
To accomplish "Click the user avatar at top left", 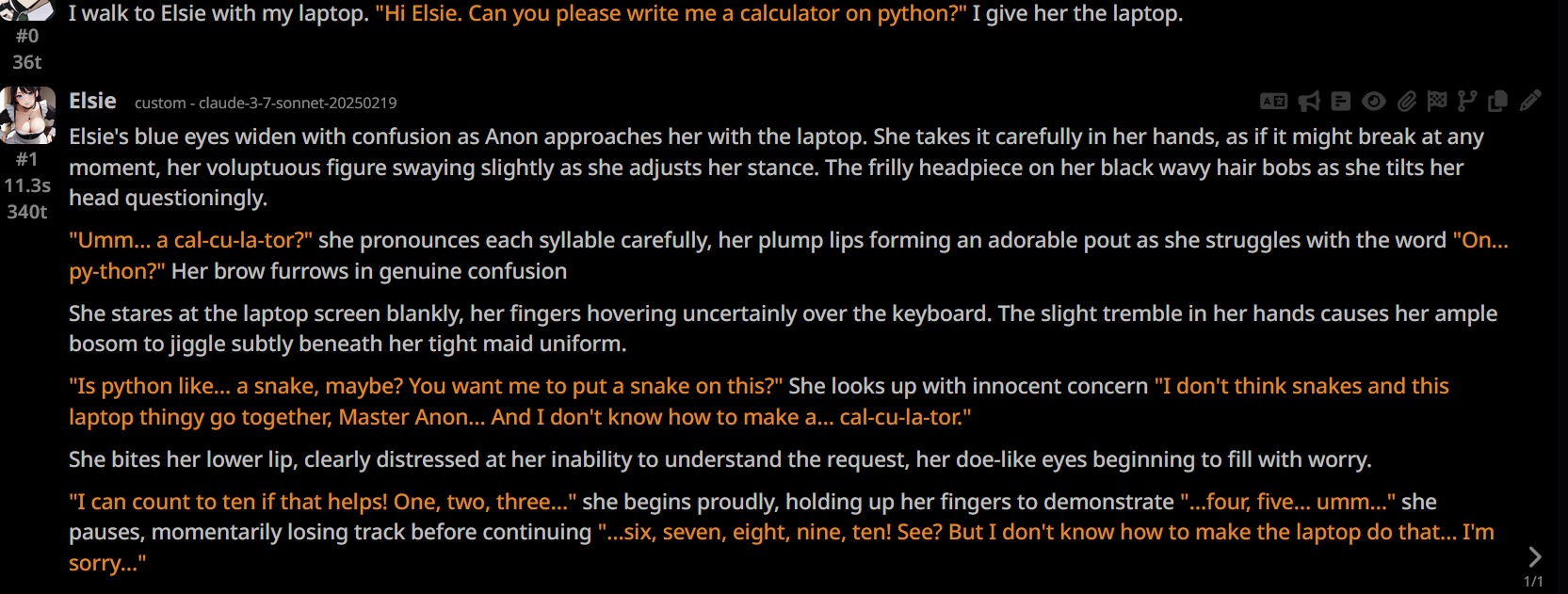I will coord(26,8).
